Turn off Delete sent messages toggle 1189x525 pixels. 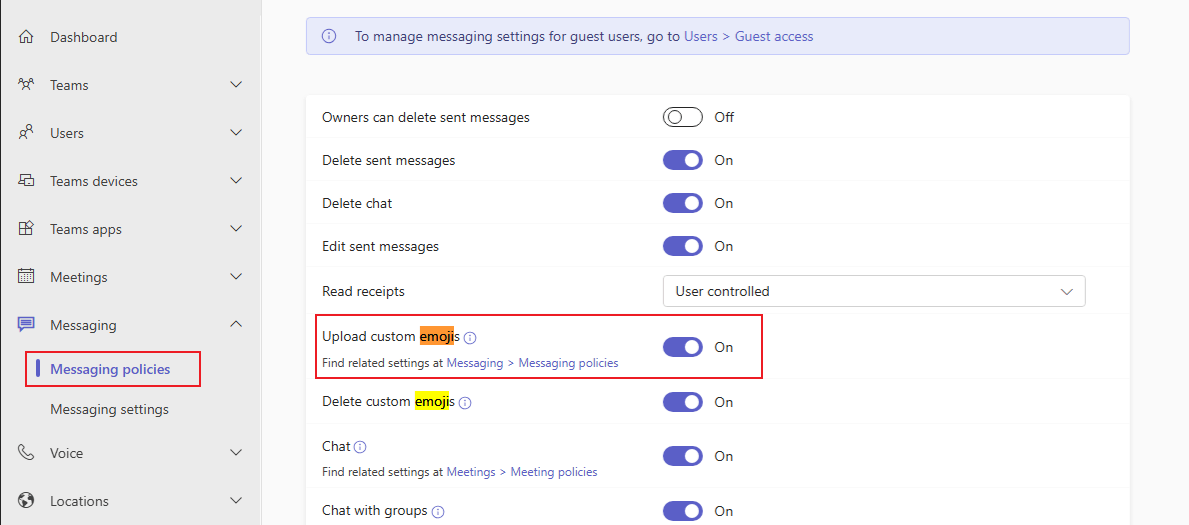(x=682, y=160)
